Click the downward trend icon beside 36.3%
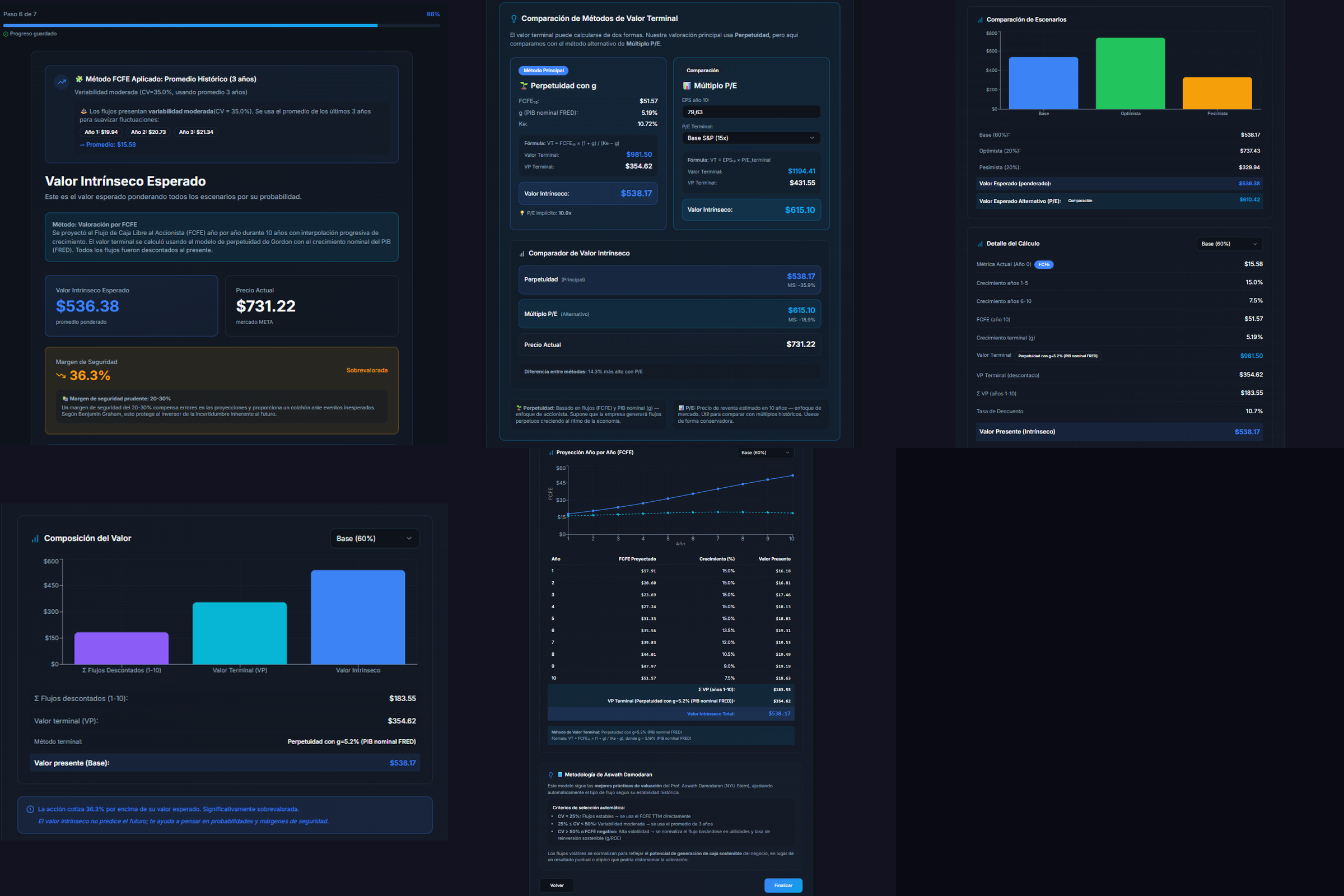Screen dimensions: 1344x896 tap(60, 376)
